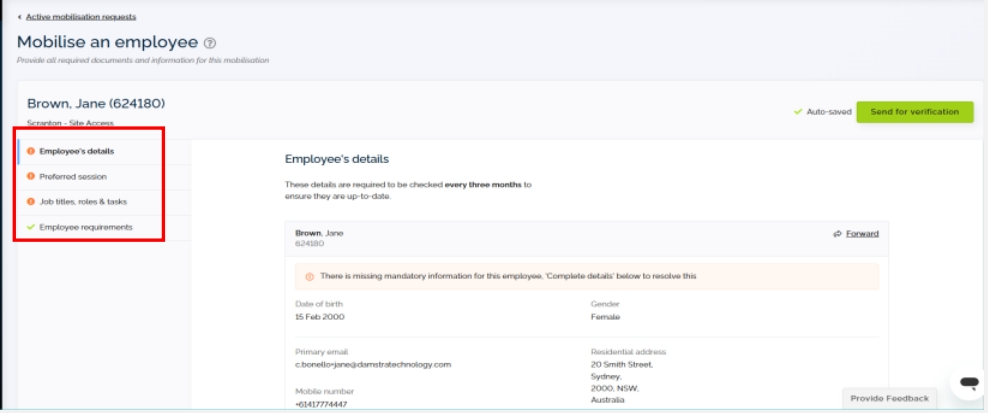Click the Provide Feedback button
Viewport: 988px width, 413px height.
(x=889, y=398)
